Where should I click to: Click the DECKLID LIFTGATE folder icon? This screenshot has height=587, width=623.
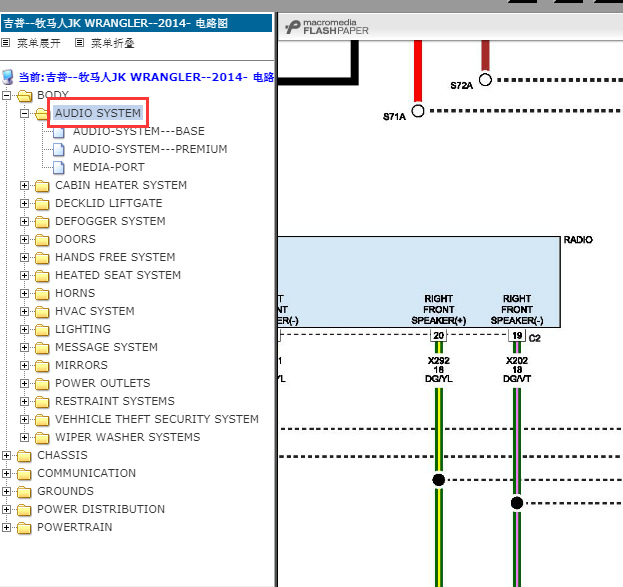(x=42, y=203)
